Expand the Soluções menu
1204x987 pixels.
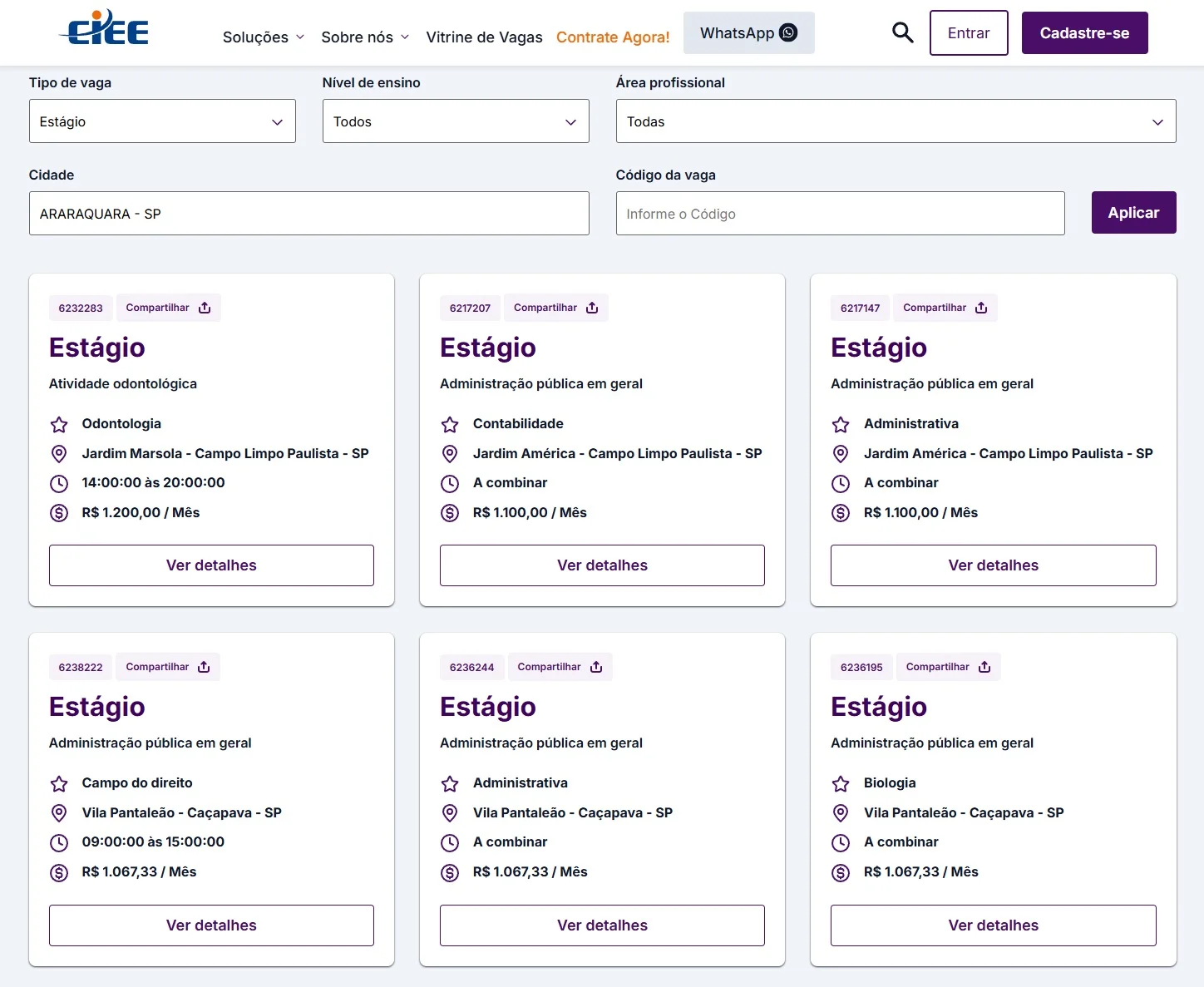click(264, 37)
